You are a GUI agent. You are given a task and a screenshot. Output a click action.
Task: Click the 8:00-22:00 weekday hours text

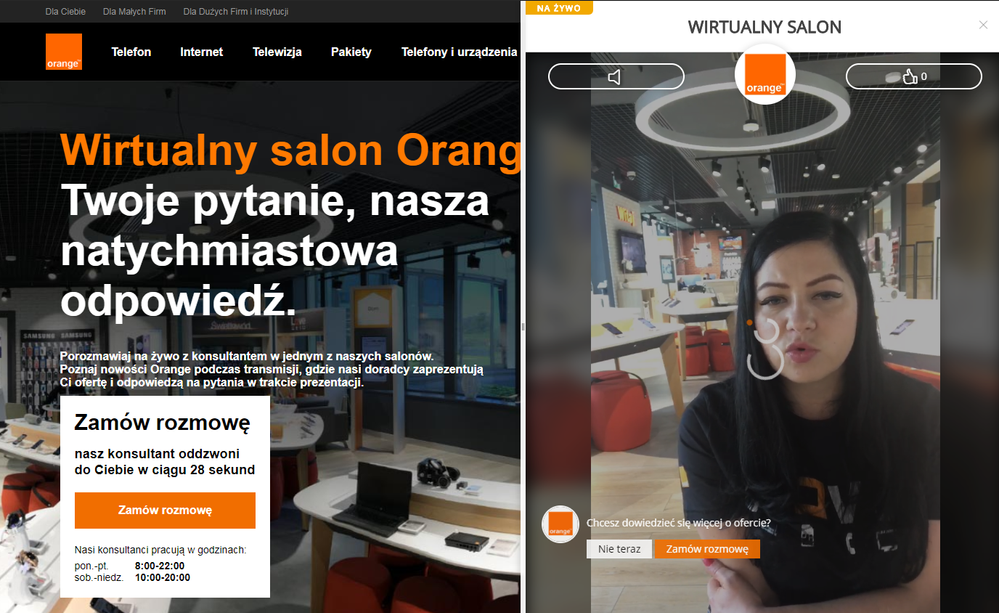(x=159, y=566)
